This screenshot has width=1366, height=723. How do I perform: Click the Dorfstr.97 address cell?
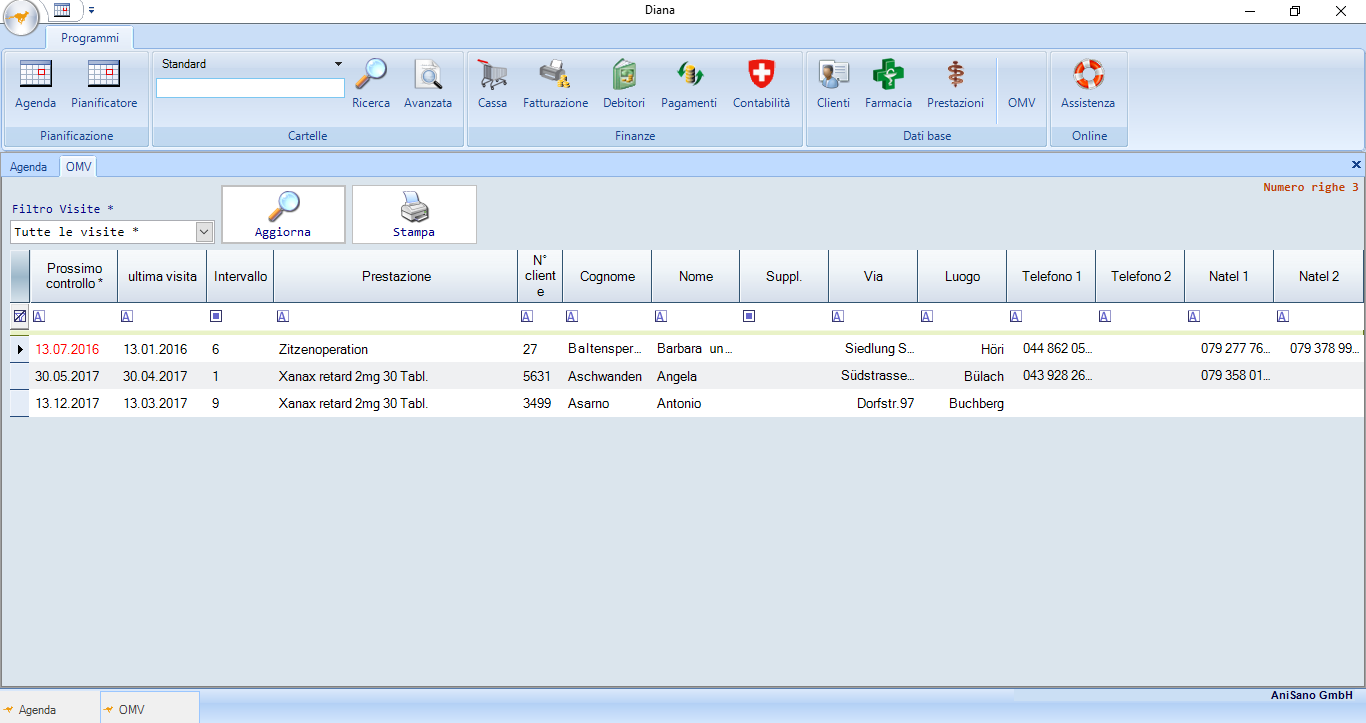pos(873,404)
